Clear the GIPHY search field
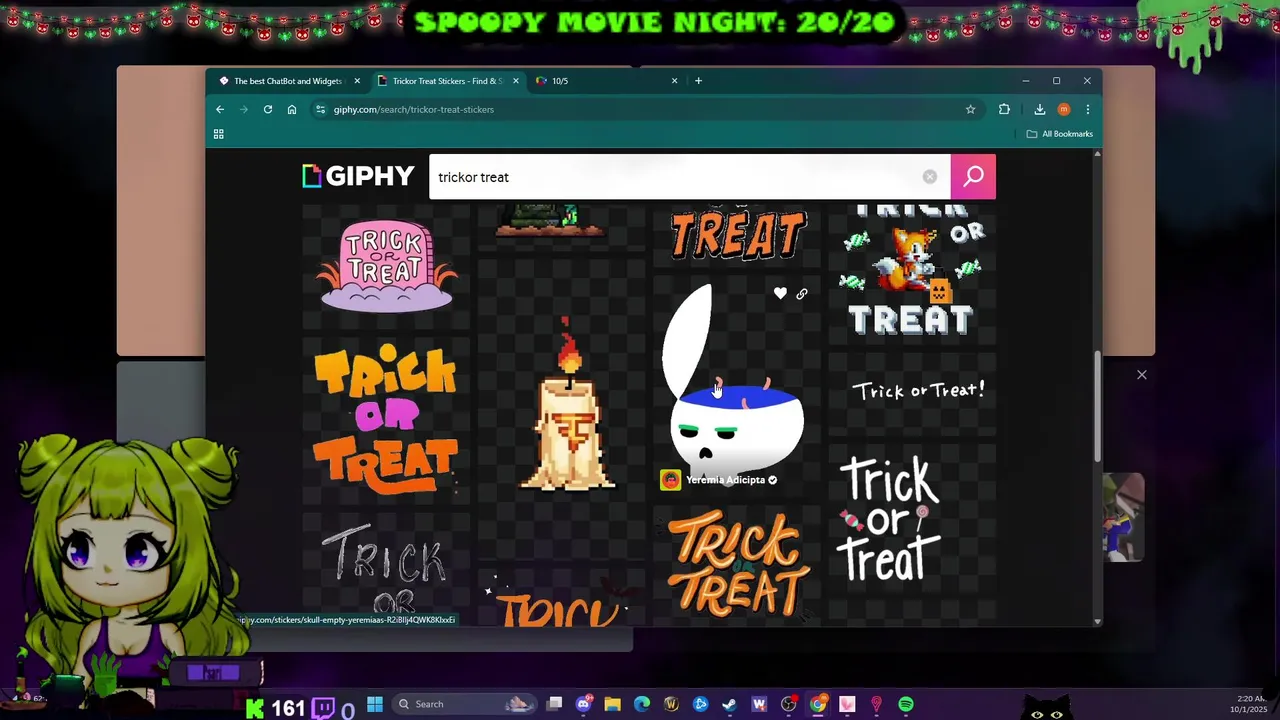Screen dimensions: 1280x720 (930, 177)
